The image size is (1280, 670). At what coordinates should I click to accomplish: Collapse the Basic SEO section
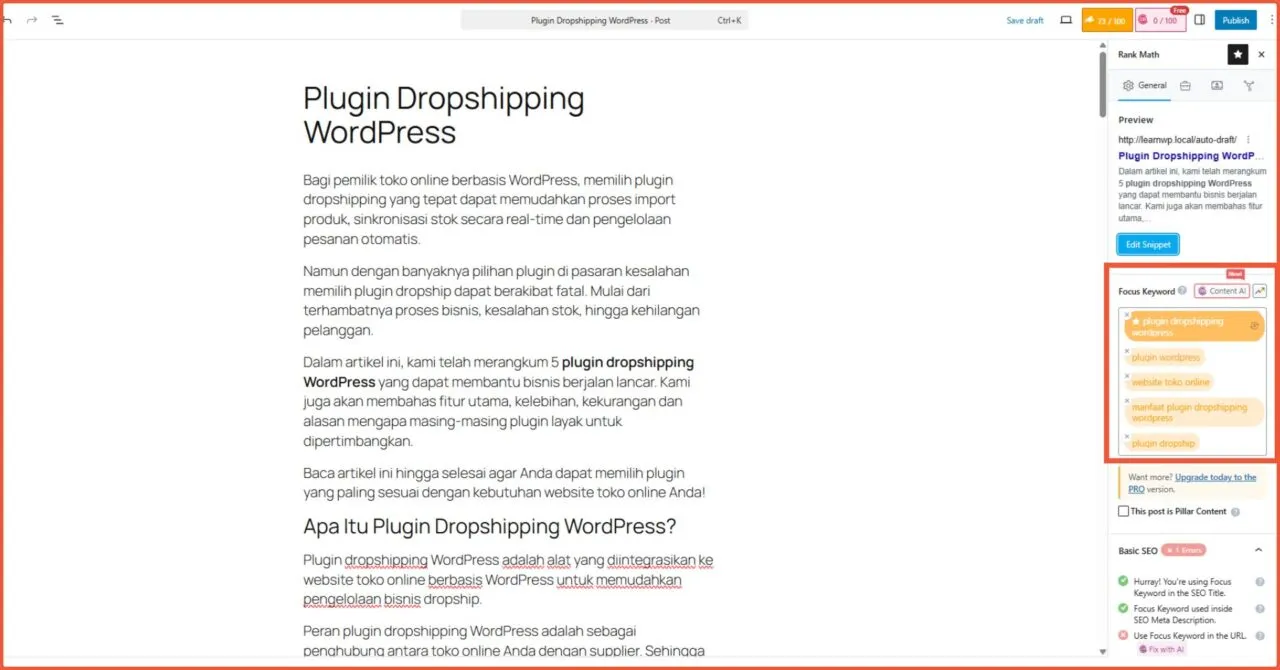click(x=1258, y=549)
